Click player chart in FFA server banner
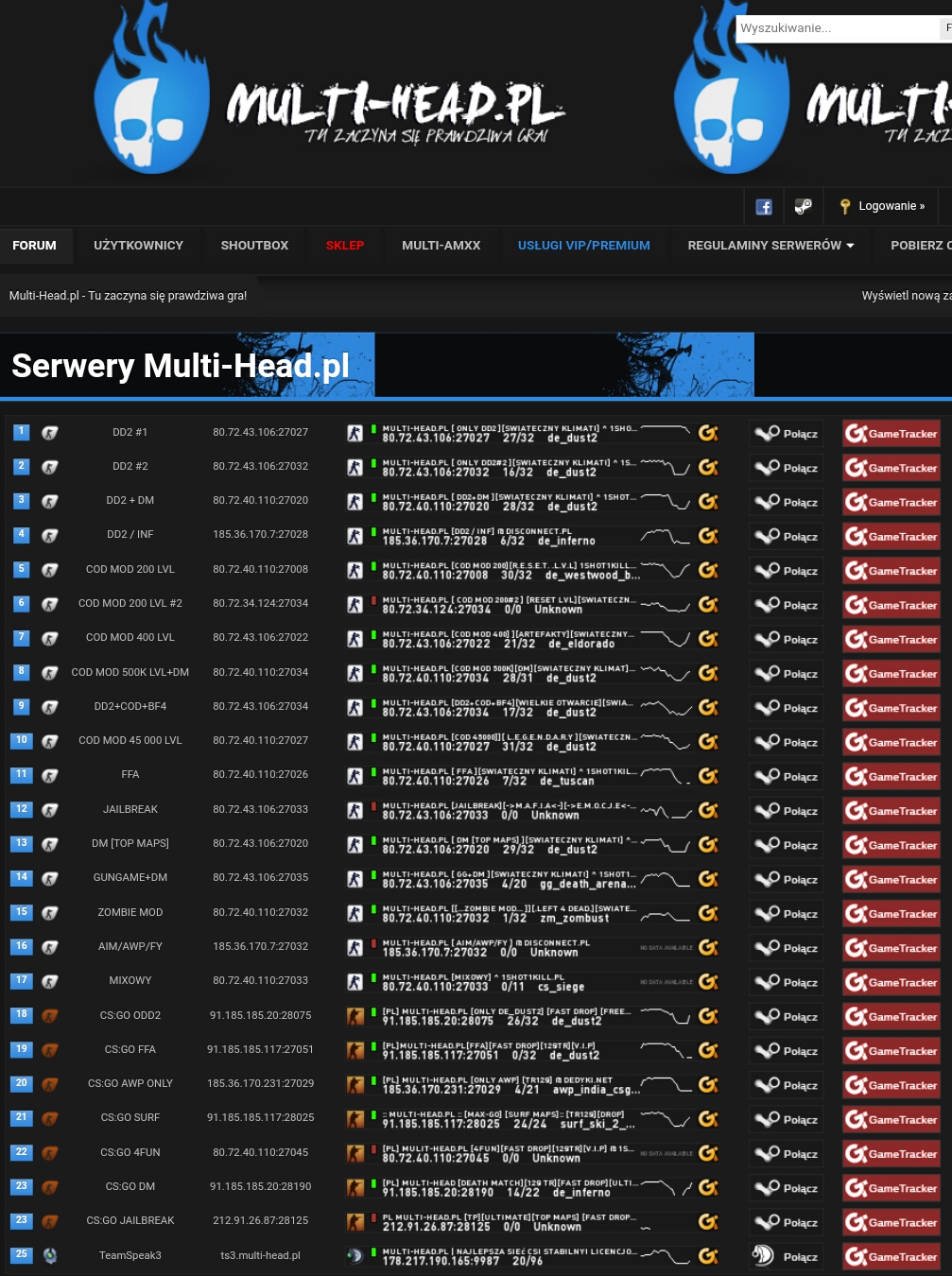Screen dimensions: 952x1276 tap(666, 776)
